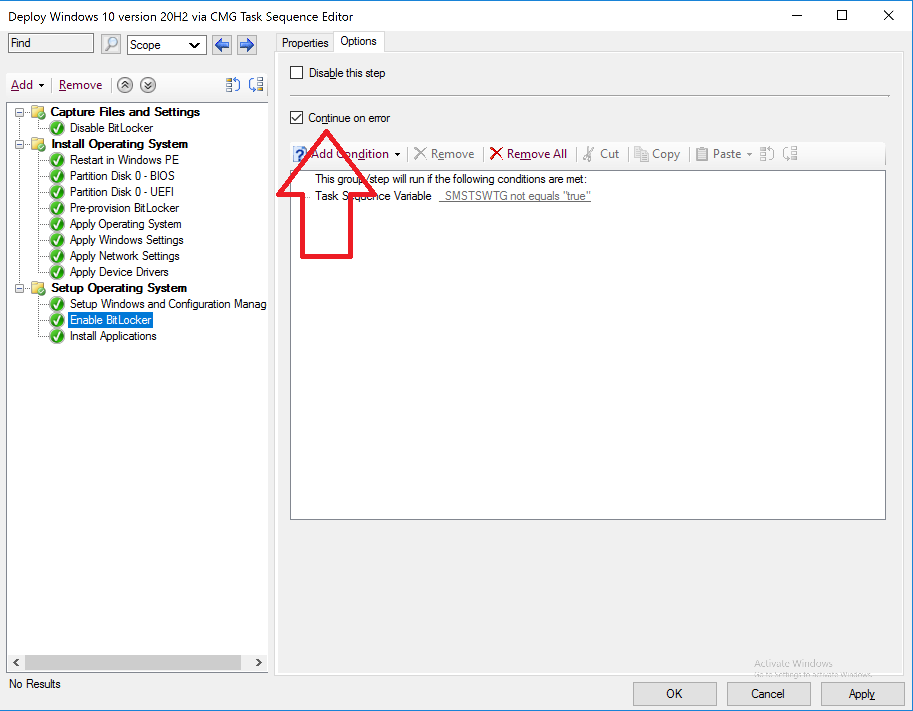Click the green check icon of Apply Windows Settings

click(57, 240)
